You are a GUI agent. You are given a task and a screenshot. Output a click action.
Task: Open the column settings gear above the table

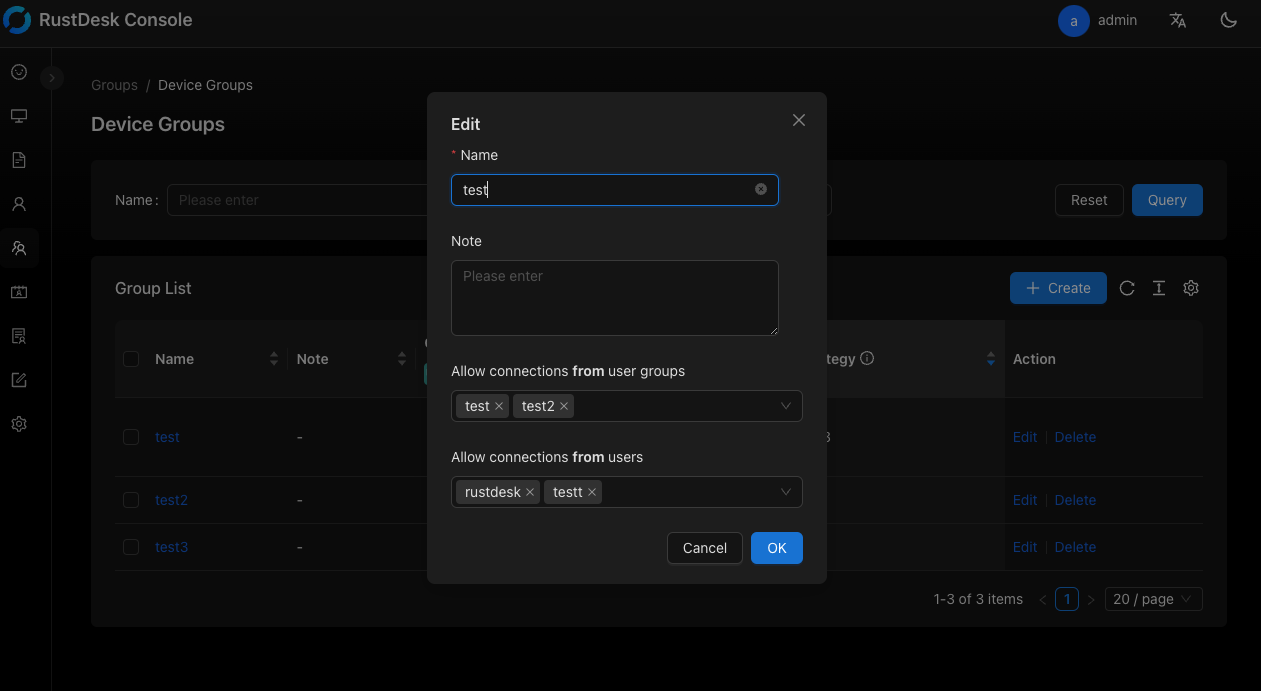coord(1191,288)
